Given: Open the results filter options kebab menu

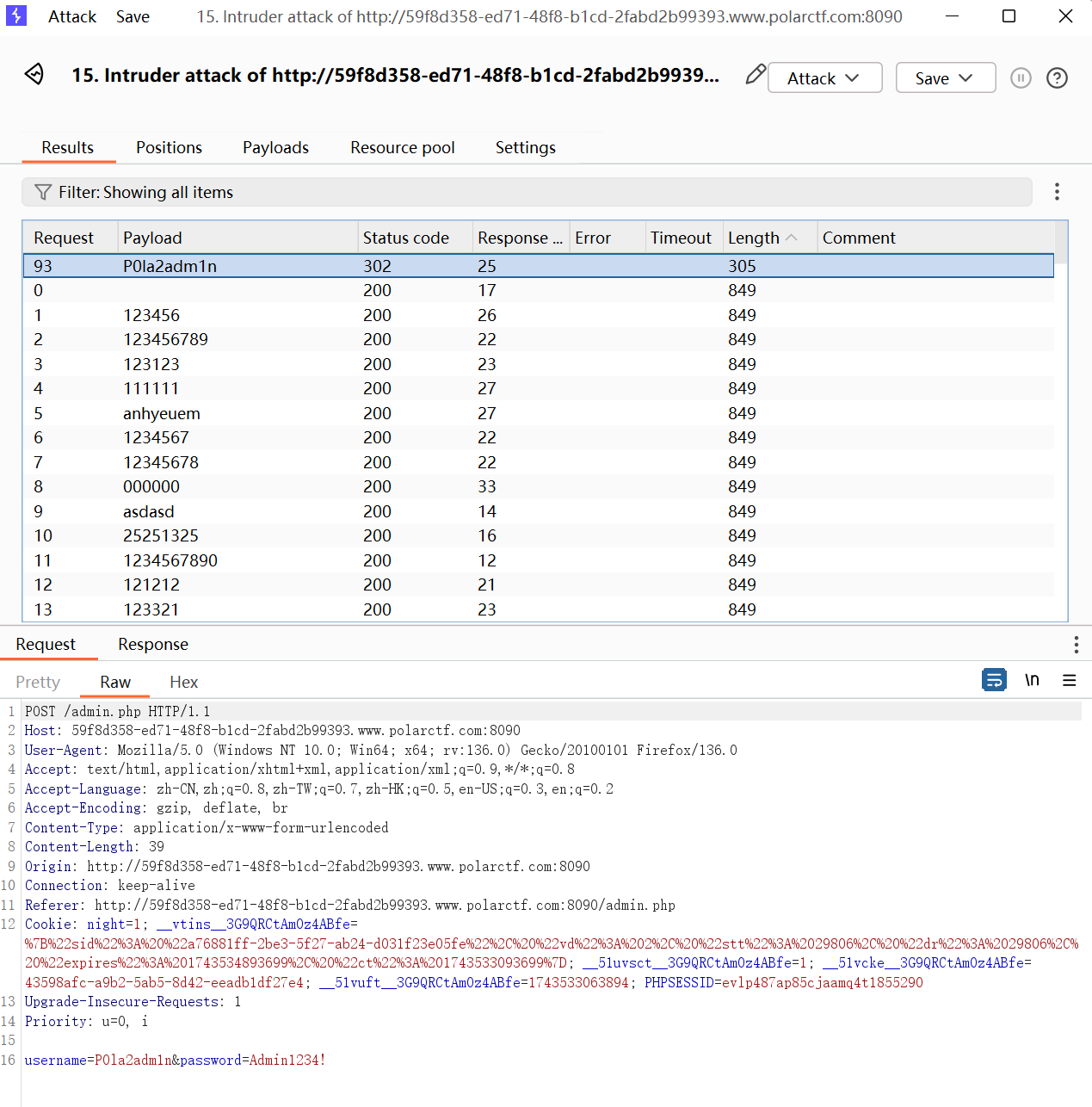Looking at the screenshot, I should click(x=1057, y=192).
